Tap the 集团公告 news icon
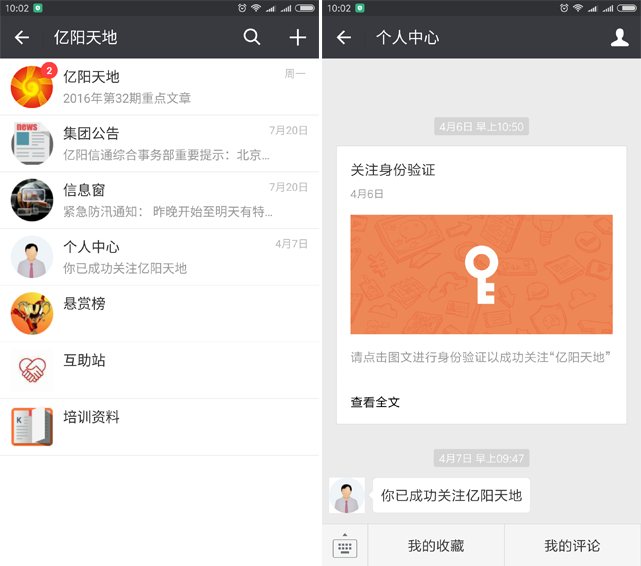This screenshot has height=566, width=641. [x=32, y=143]
